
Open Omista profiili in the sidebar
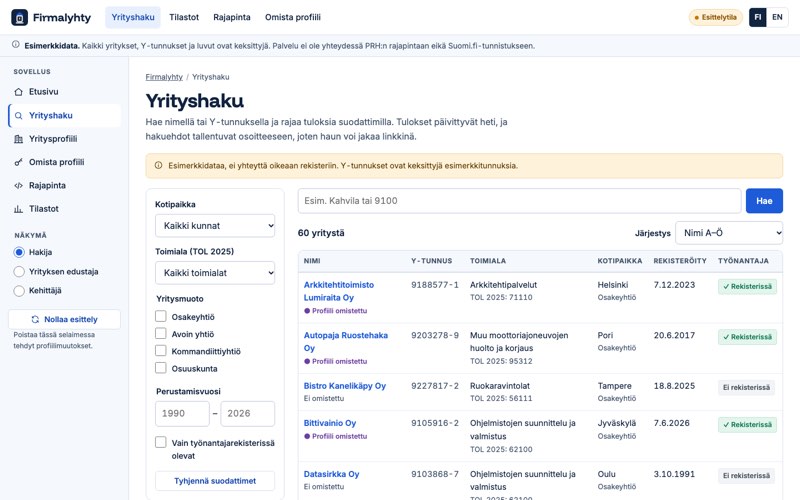pyautogui.click(x=64, y=162)
